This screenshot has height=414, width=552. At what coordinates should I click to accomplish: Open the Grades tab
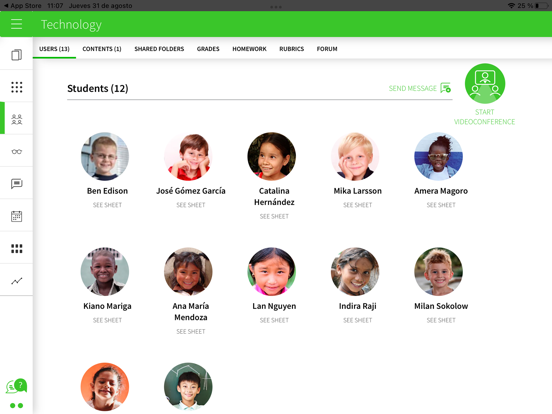(x=208, y=49)
